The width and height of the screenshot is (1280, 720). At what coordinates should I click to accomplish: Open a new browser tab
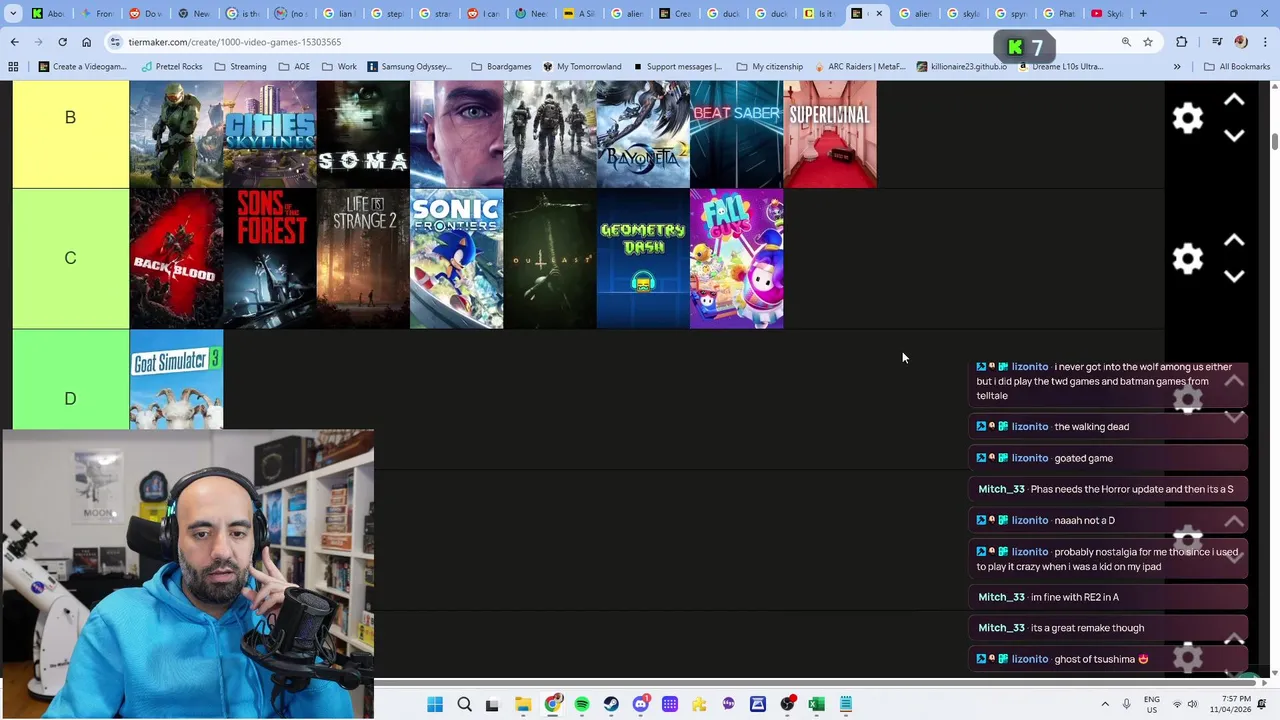click(x=1143, y=13)
